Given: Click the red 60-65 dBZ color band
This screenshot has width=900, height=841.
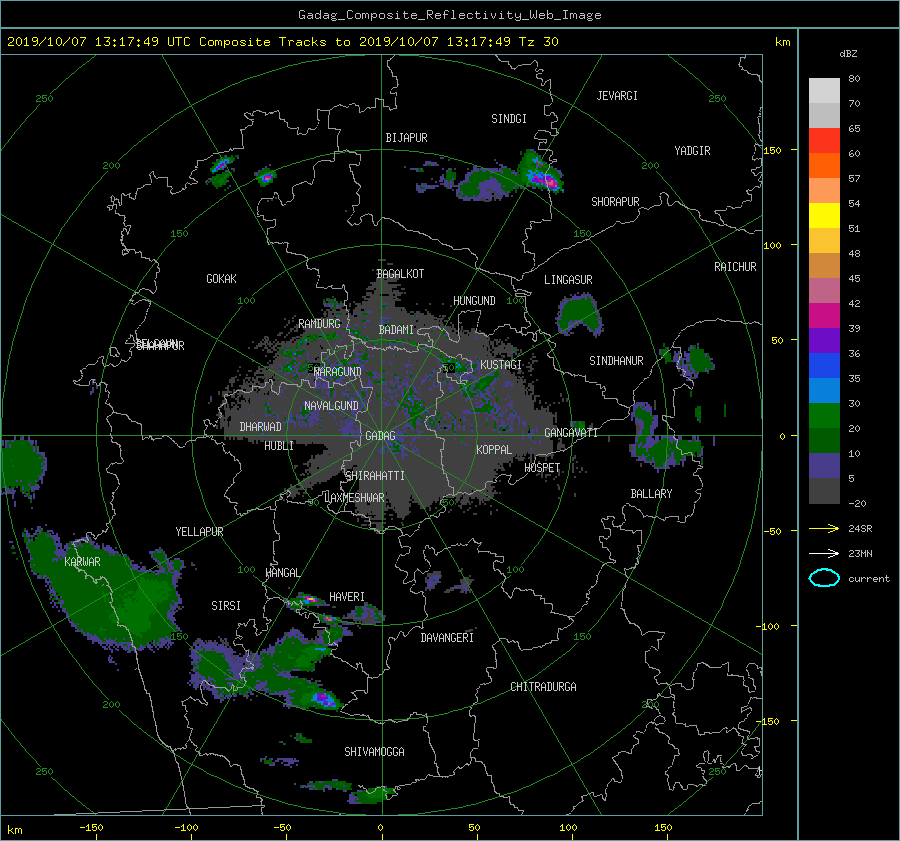Looking at the screenshot, I should point(824,141).
